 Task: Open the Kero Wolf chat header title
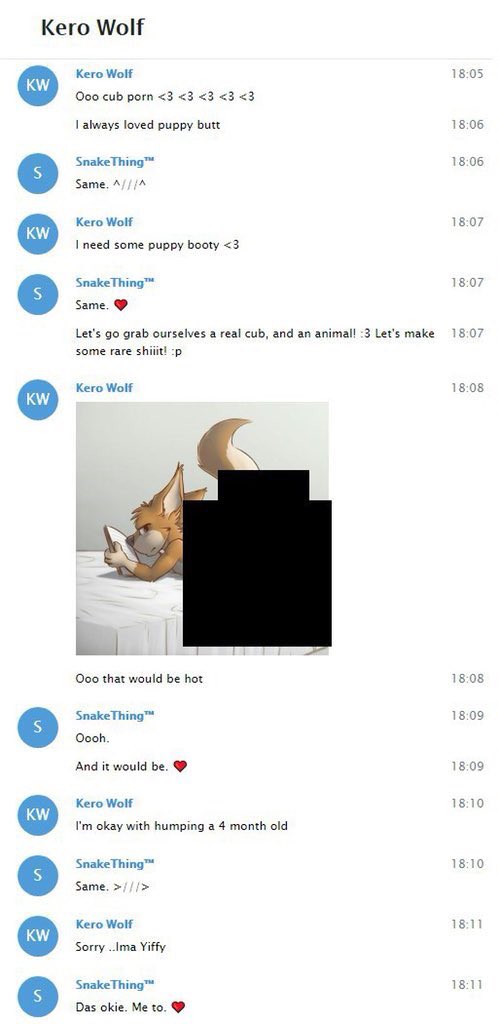pyautogui.click(x=92, y=27)
